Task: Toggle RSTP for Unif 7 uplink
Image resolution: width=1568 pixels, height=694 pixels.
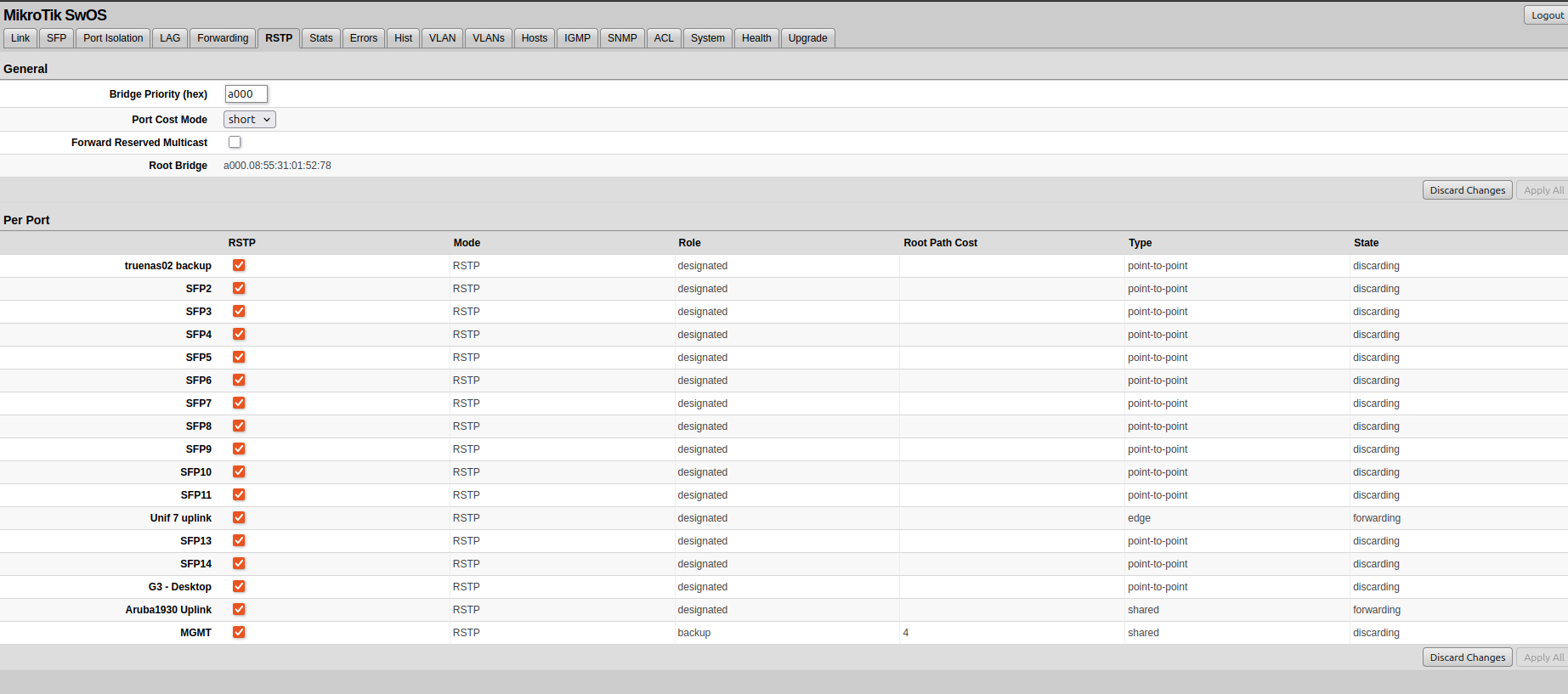Action: [x=239, y=517]
